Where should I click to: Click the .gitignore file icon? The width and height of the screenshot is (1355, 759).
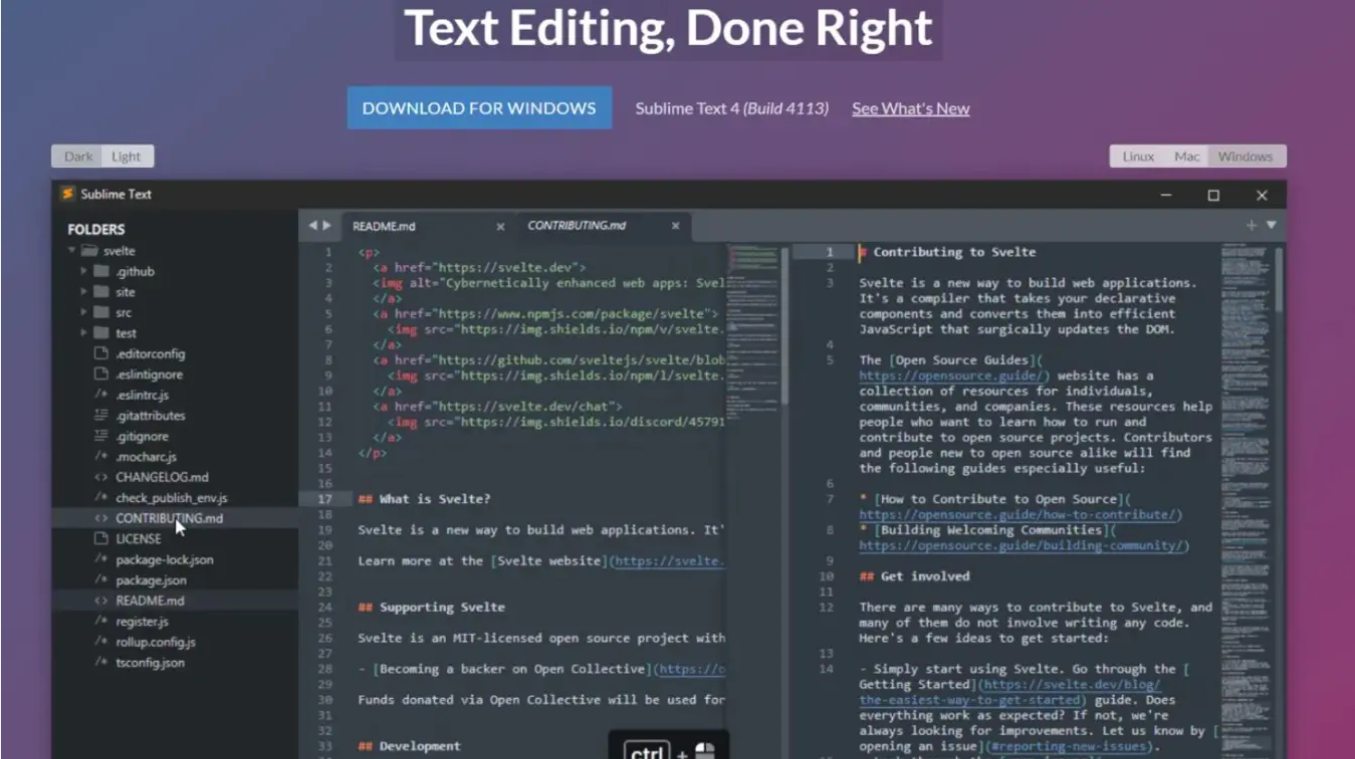pos(100,436)
